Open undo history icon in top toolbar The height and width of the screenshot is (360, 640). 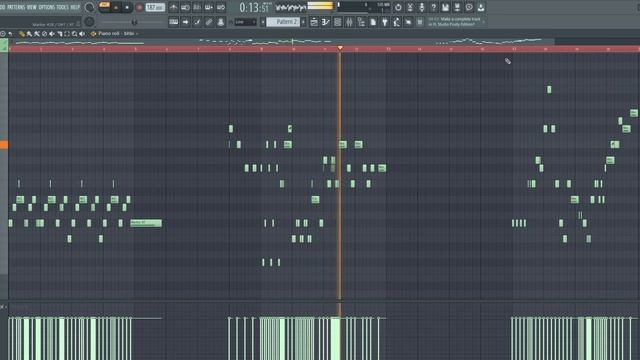(398, 7)
